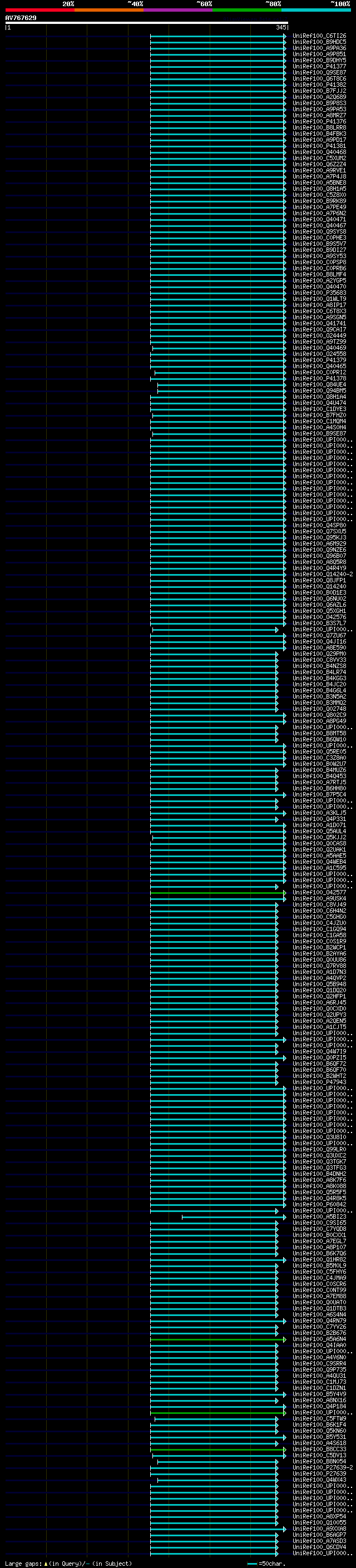Viewport: 356px width, 1568px height.
Task: Select hit label UniRef100_Q29PM0
Action: [x=319, y=654]
